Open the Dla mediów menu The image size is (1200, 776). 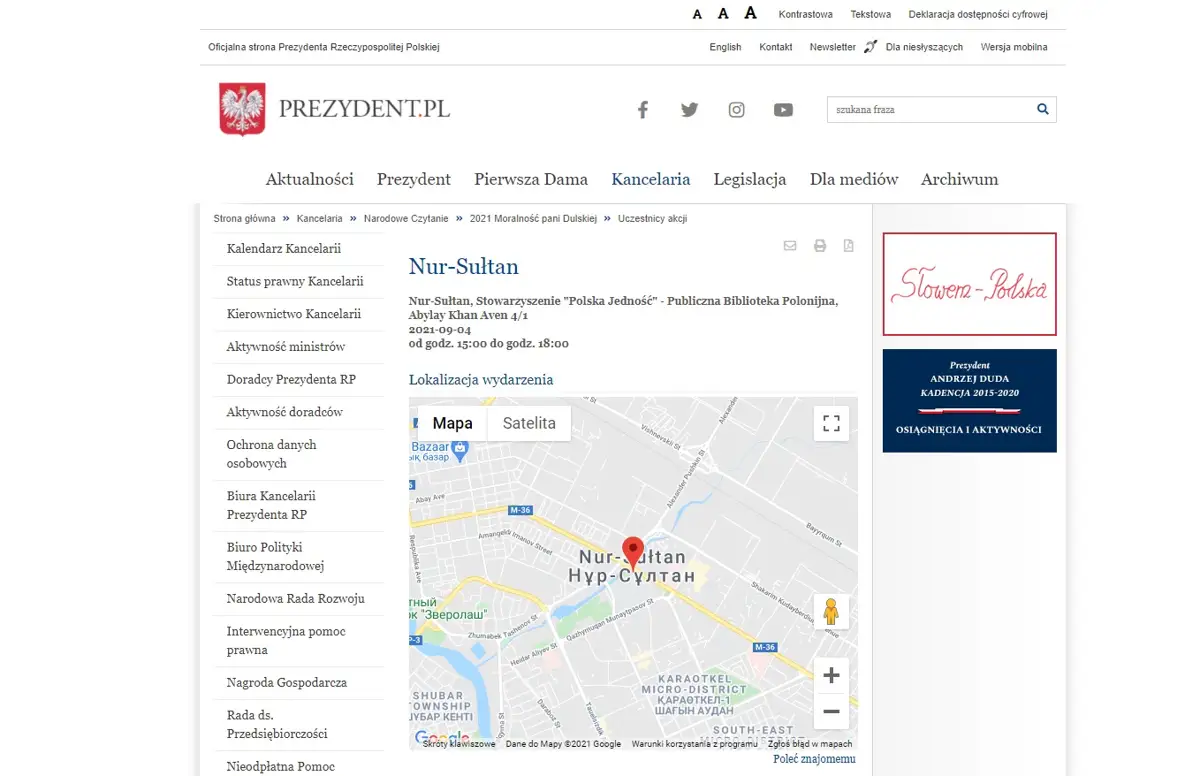[x=854, y=180]
